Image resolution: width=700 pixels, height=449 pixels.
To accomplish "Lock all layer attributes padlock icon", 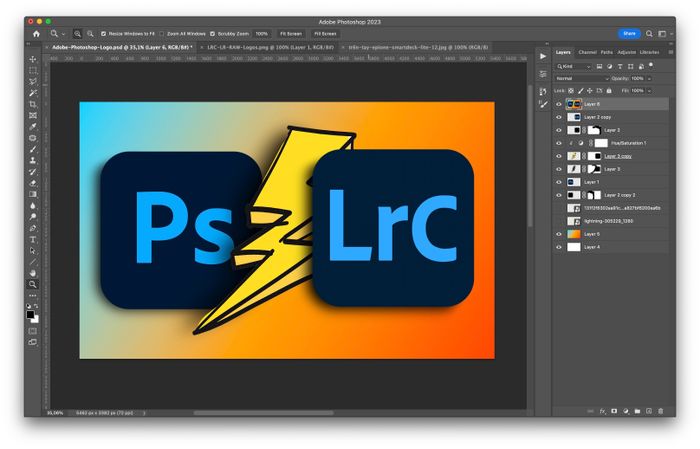I will coord(609,91).
